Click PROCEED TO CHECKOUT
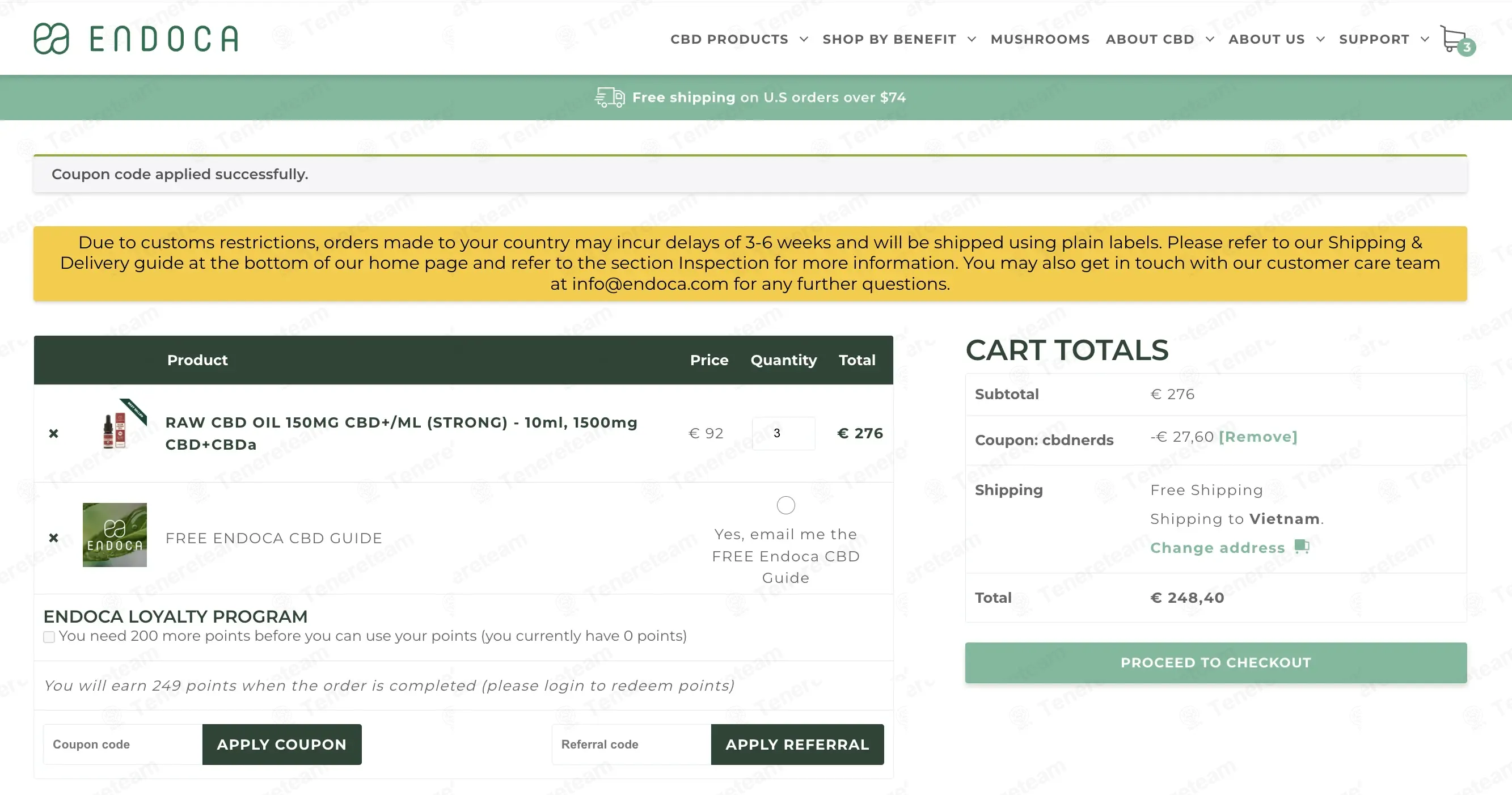 point(1215,662)
